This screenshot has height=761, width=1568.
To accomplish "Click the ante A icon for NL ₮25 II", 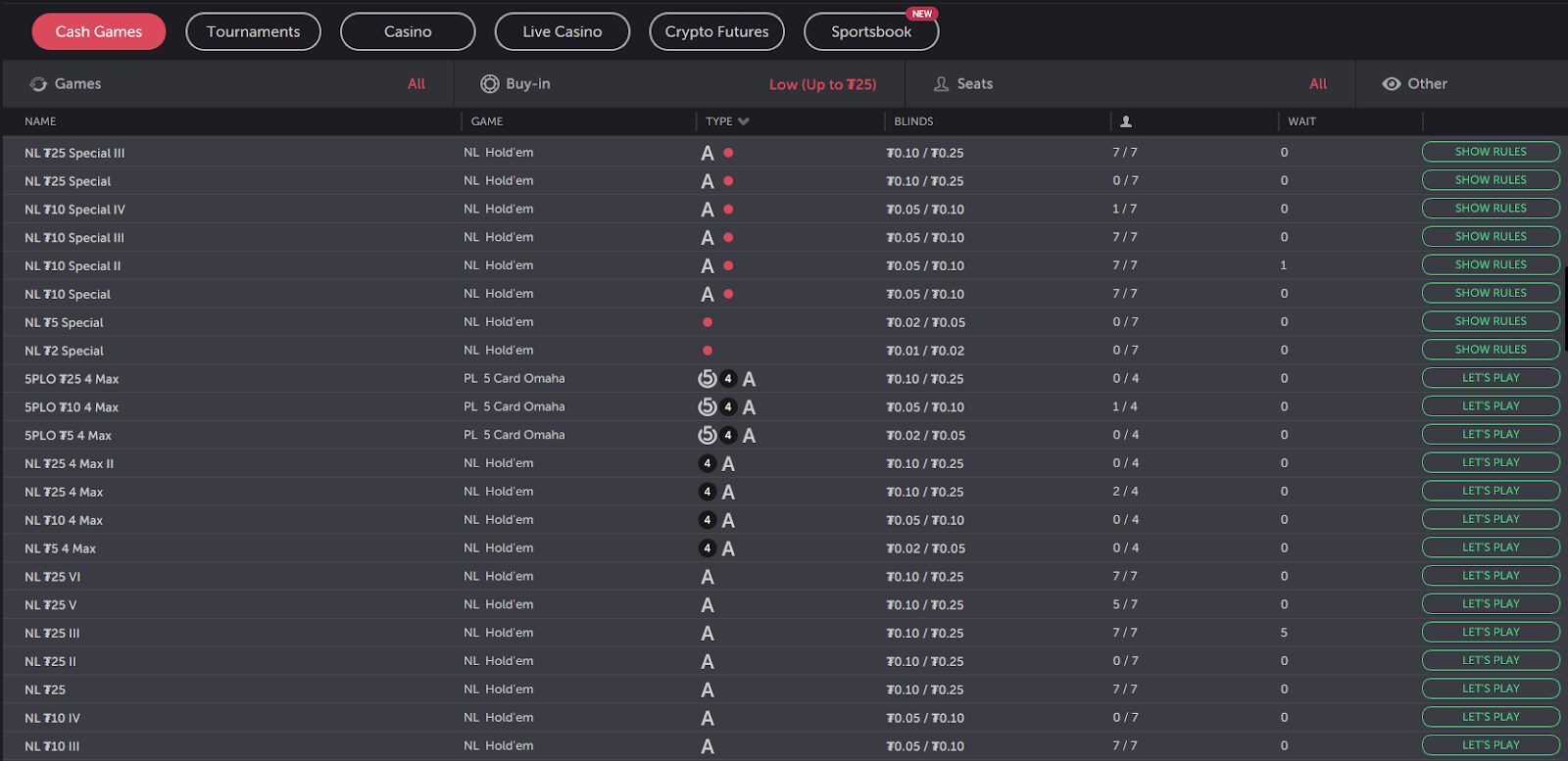I will click(708, 662).
